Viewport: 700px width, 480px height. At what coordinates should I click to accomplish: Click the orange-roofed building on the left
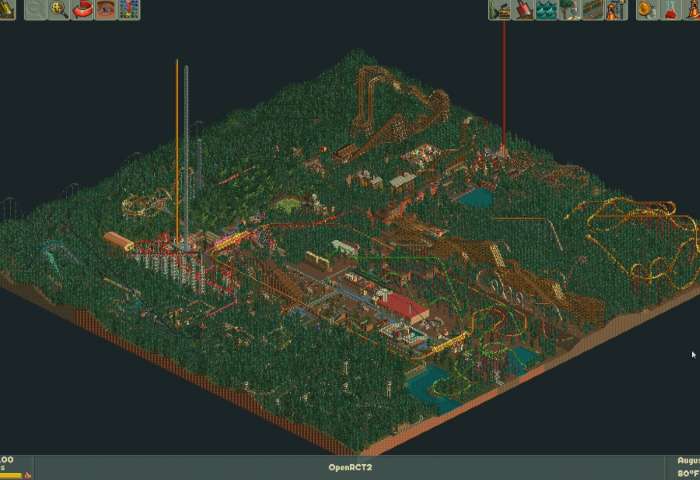(118, 241)
